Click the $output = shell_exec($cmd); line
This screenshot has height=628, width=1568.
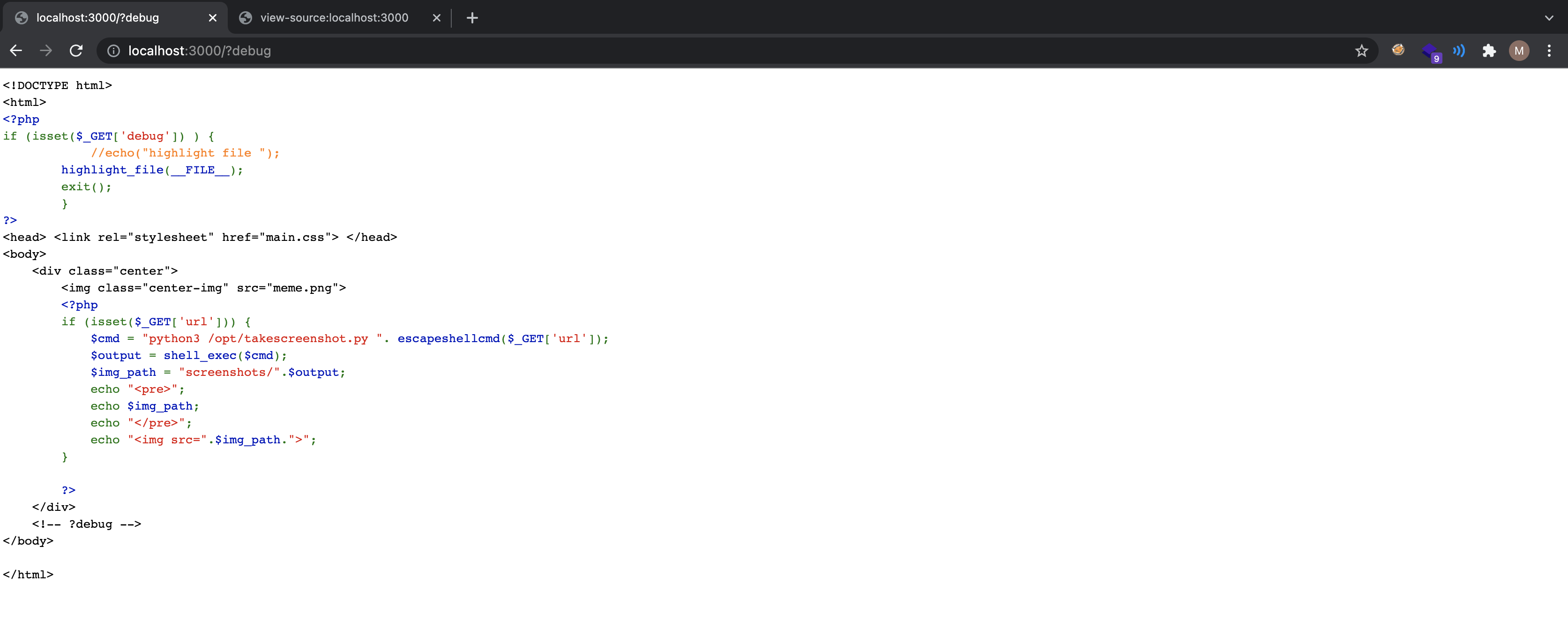point(189,355)
